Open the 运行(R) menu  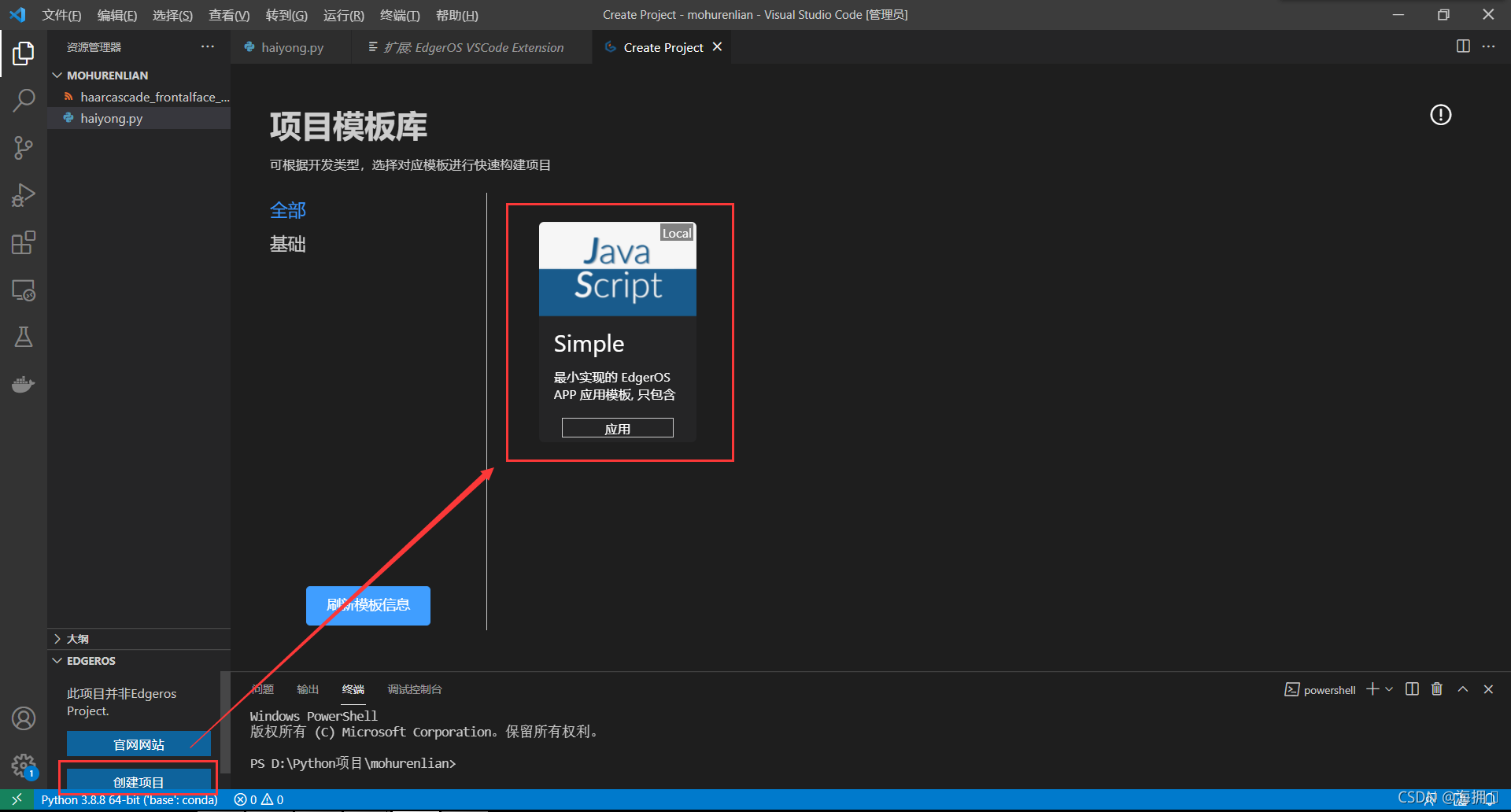[x=343, y=15]
